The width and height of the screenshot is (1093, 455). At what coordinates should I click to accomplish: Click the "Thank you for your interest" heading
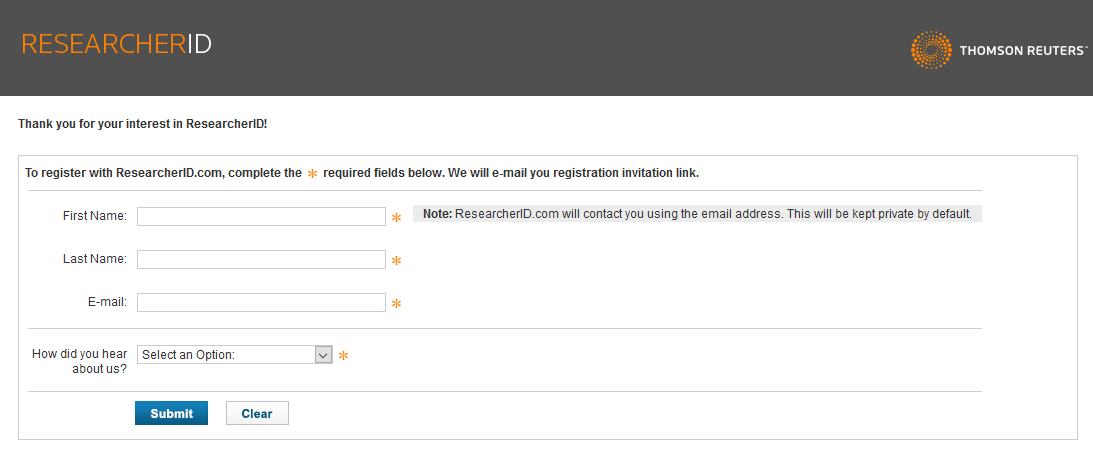tap(143, 125)
